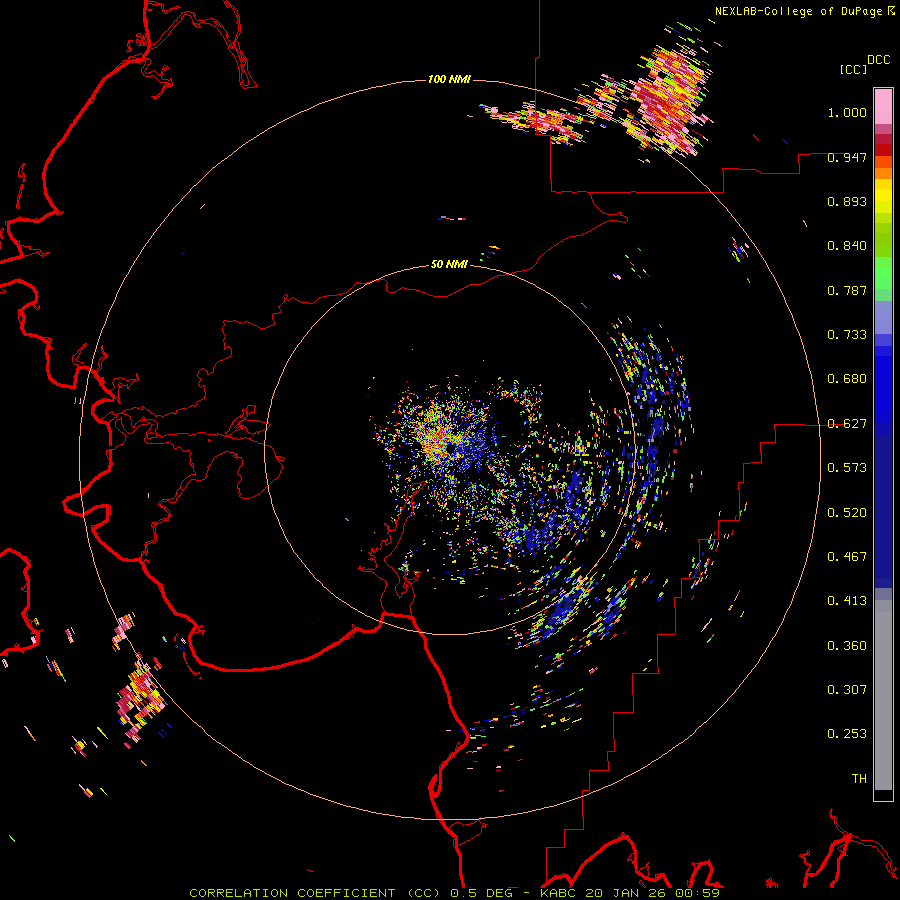This screenshot has height=900, width=900.
Task: Select the 0.787 legend value
Action: pyautogui.click(x=847, y=290)
